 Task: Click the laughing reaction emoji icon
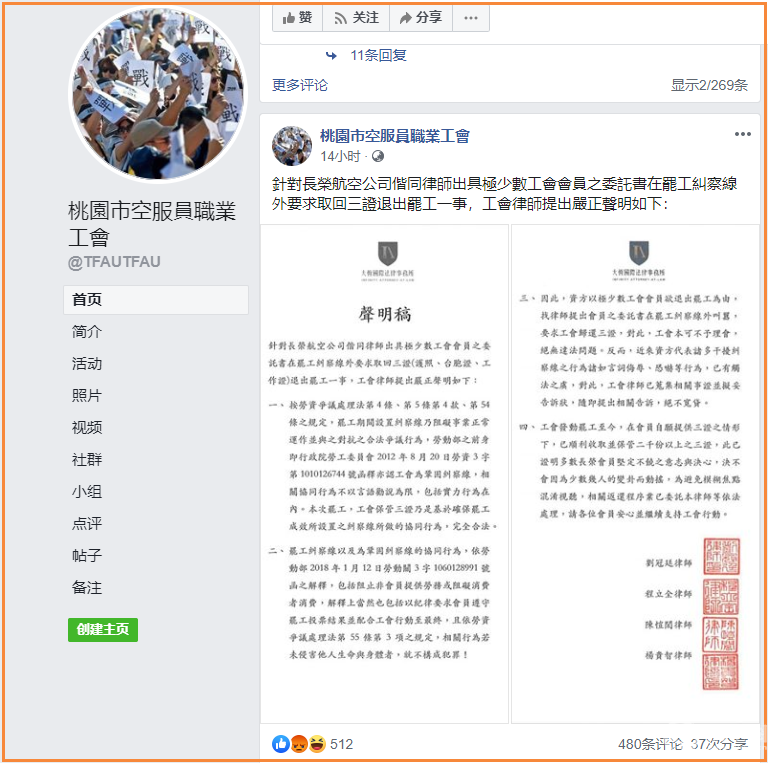(317, 744)
